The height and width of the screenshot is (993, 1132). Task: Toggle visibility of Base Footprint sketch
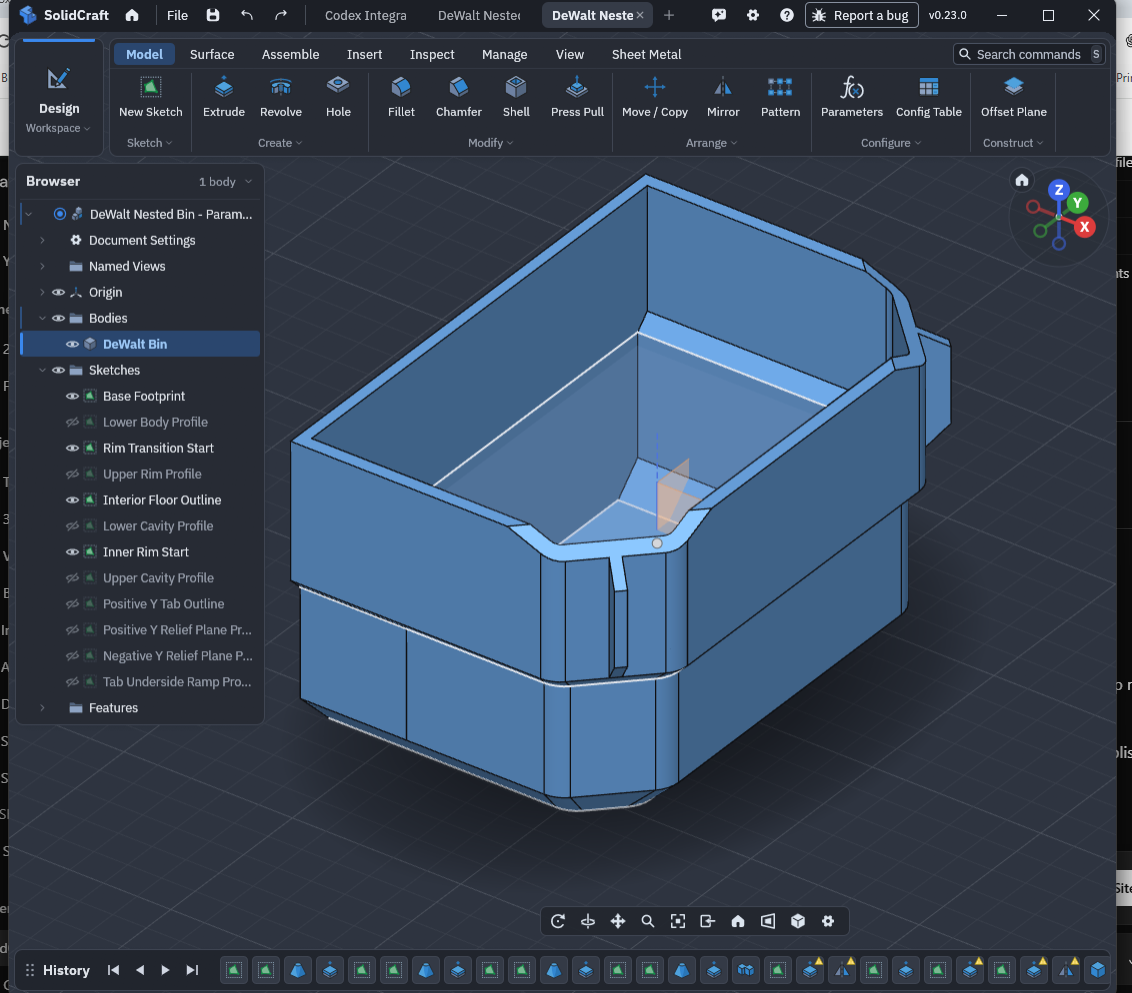click(x=72, y=396)
